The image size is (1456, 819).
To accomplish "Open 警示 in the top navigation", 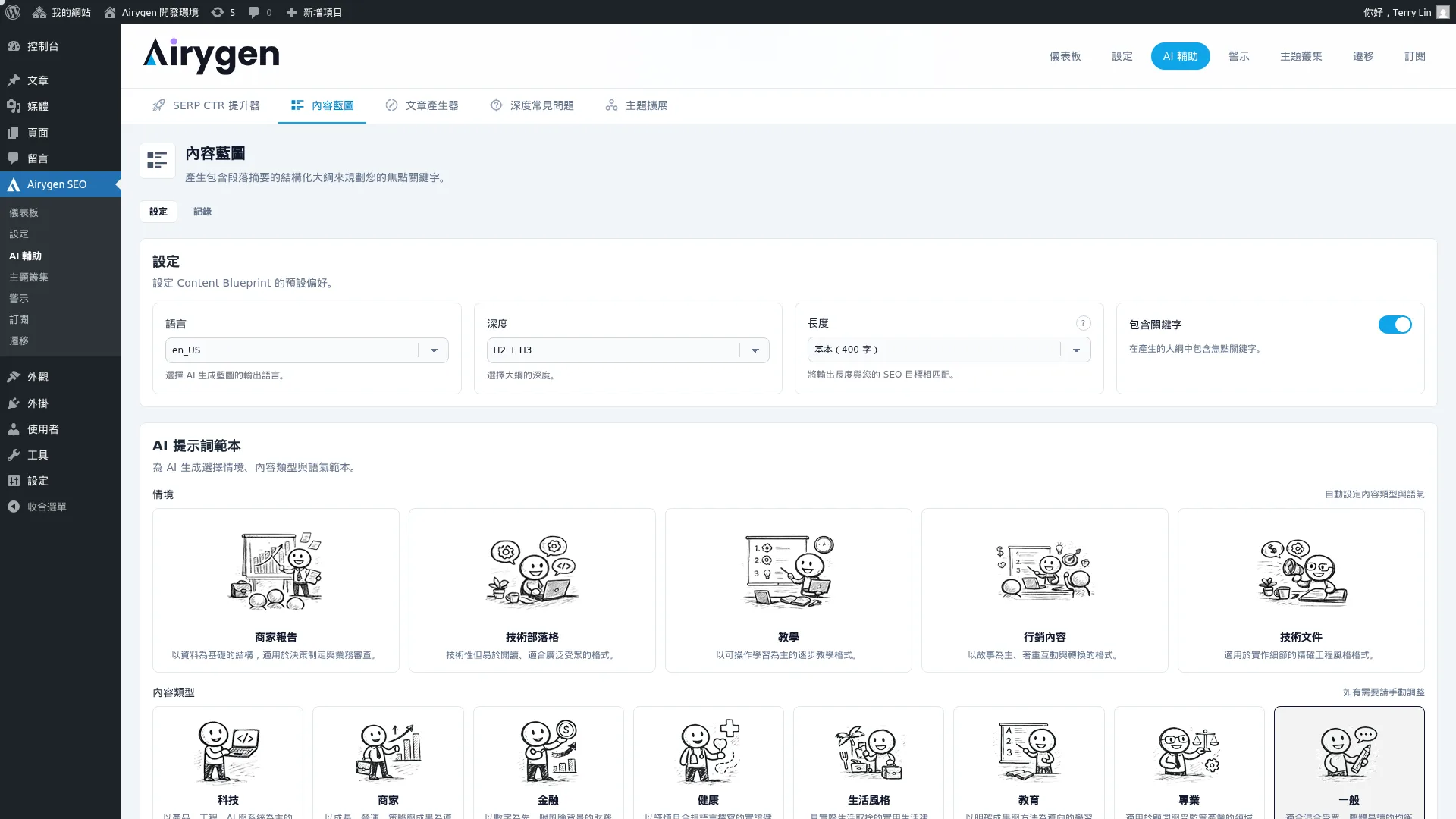I will click(x=1238, y=56).
